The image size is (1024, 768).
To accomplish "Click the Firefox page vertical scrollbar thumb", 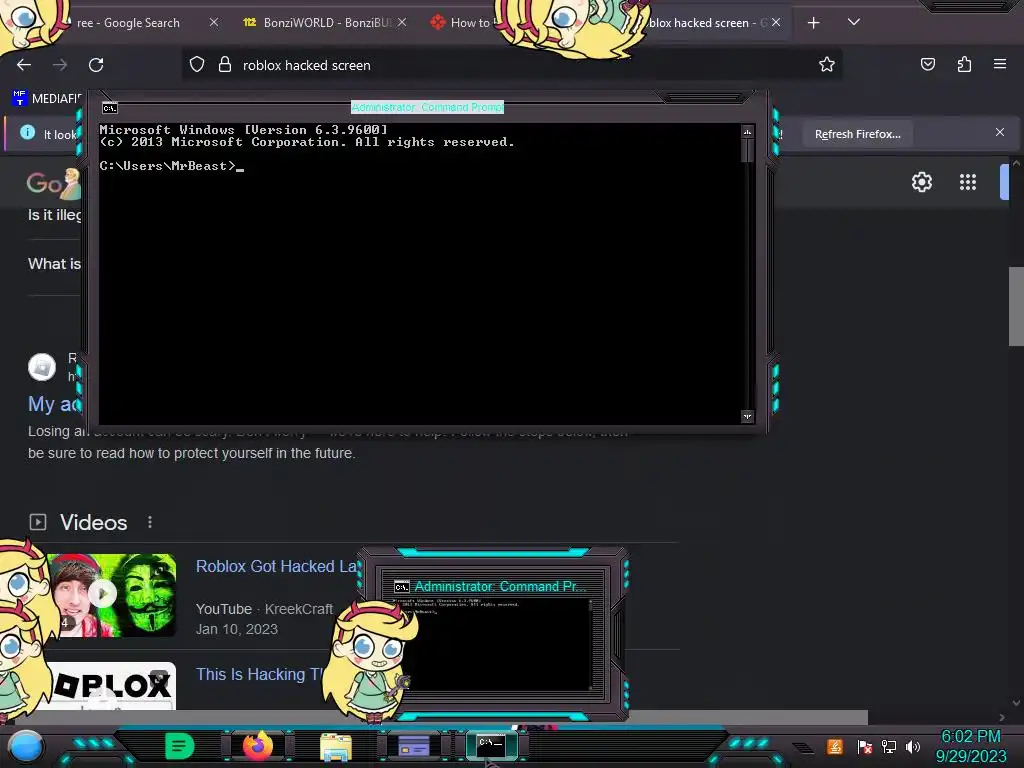I will tap(1016, 306).
